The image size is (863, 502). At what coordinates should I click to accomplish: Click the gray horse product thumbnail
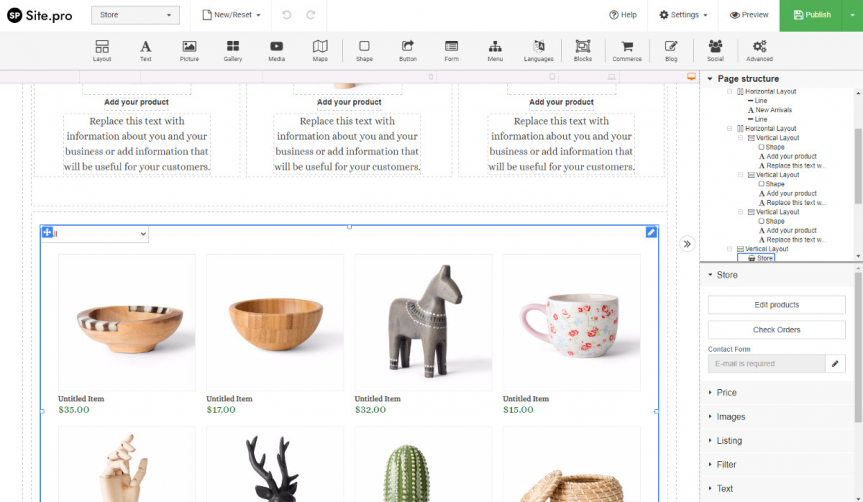click(423, 321)
